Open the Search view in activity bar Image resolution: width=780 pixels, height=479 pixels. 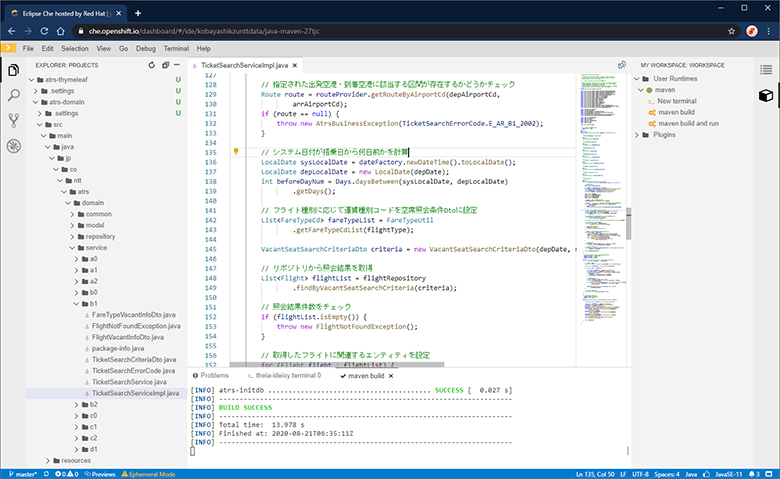(13, 95)
